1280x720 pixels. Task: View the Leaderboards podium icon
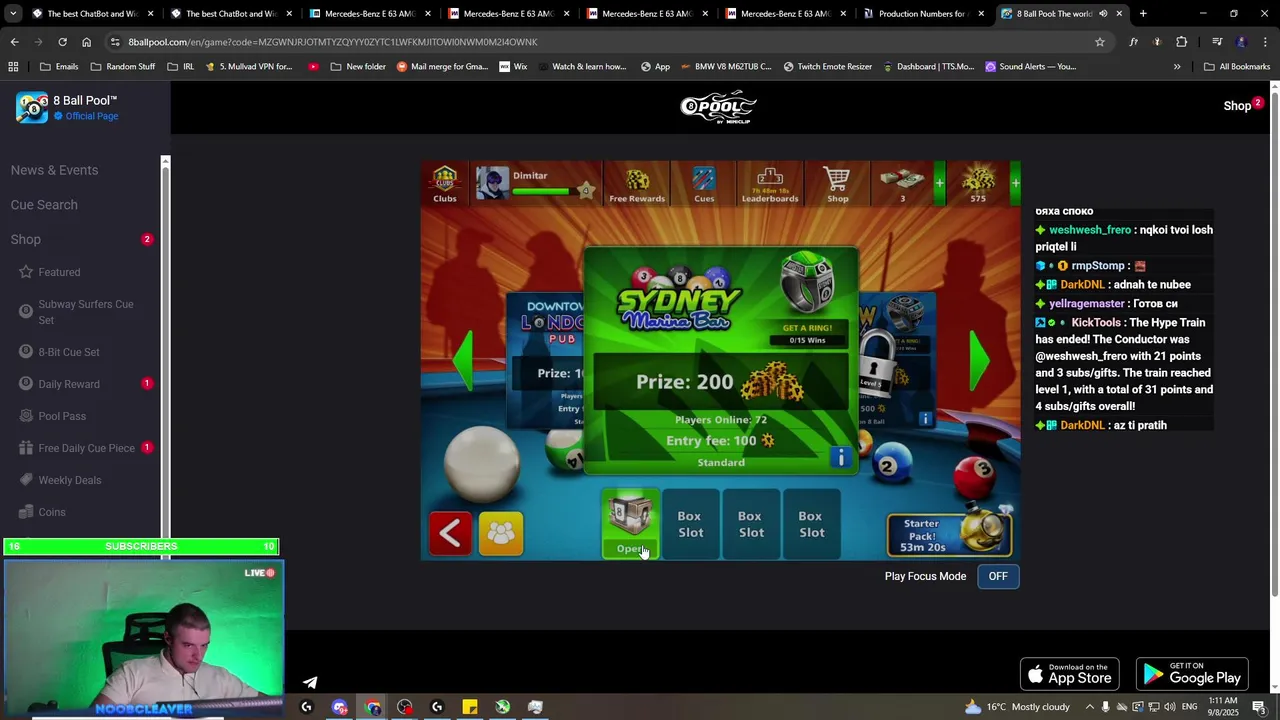(770, 185)
